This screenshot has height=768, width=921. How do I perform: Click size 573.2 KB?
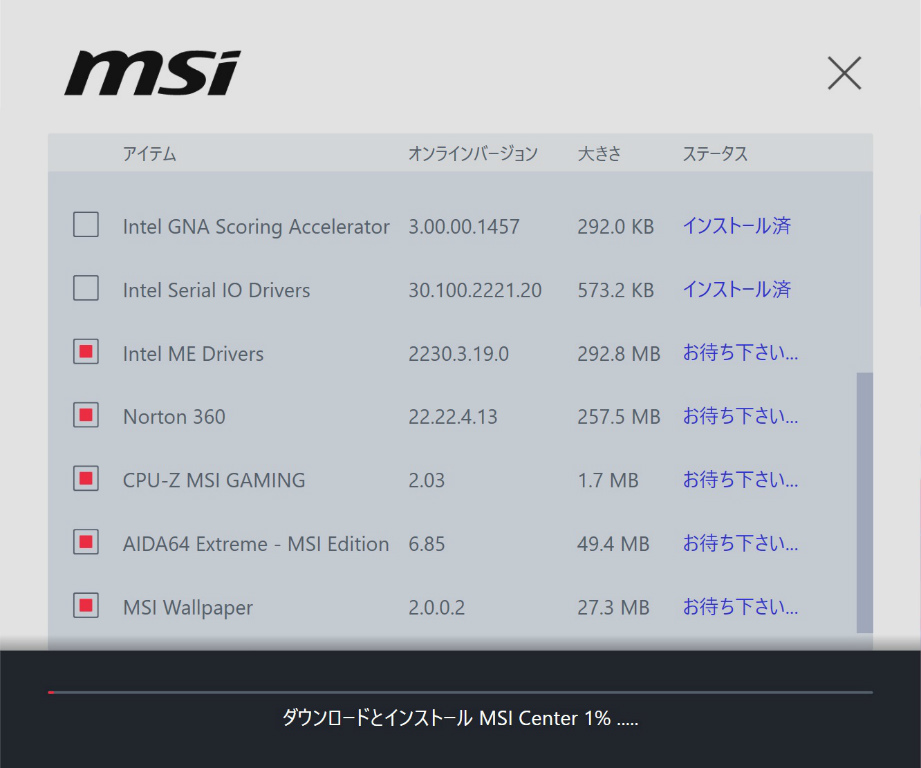coord(616,290)
